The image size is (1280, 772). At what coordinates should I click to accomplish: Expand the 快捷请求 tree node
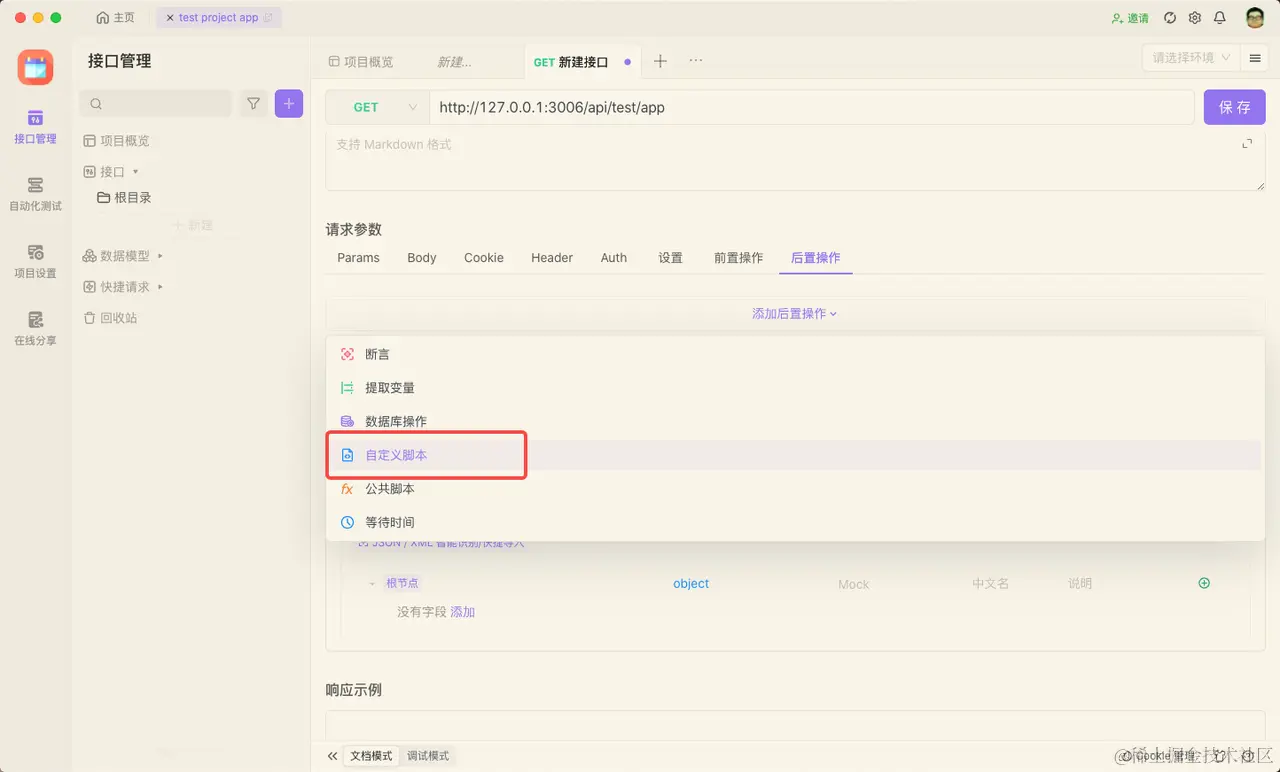tap(160, 287)
